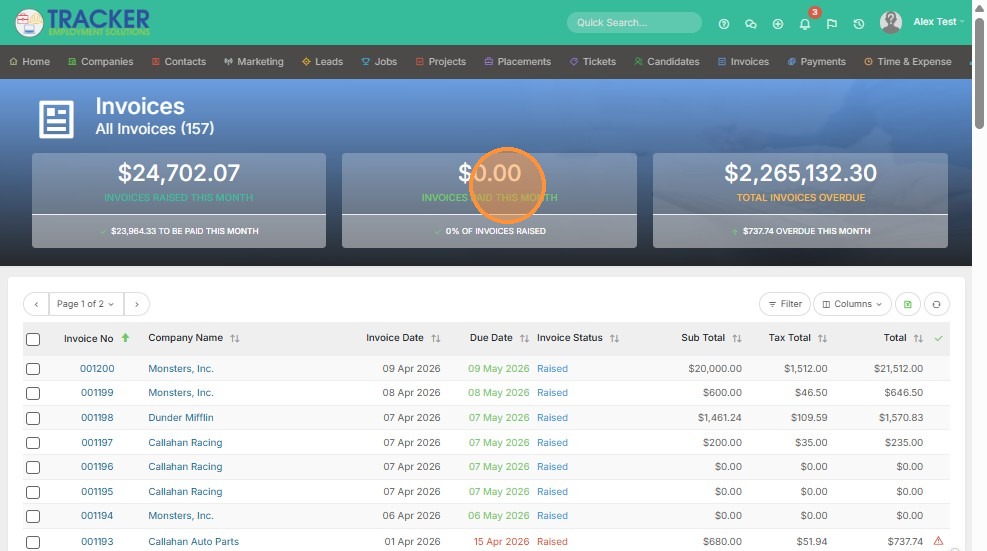Screen dimensions: 987x551
Task: Click Monsters, Inc. link for 001199
Action: 181,392
